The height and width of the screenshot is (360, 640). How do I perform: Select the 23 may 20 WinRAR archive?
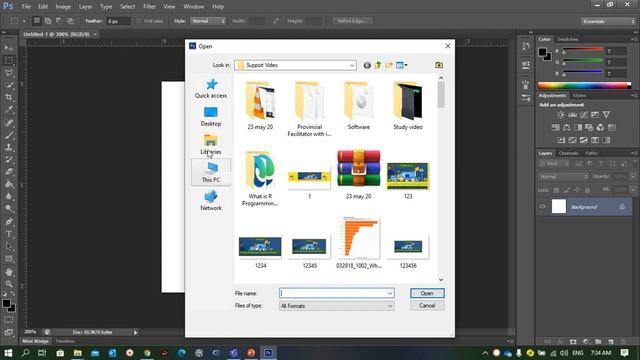click(358, 174)
